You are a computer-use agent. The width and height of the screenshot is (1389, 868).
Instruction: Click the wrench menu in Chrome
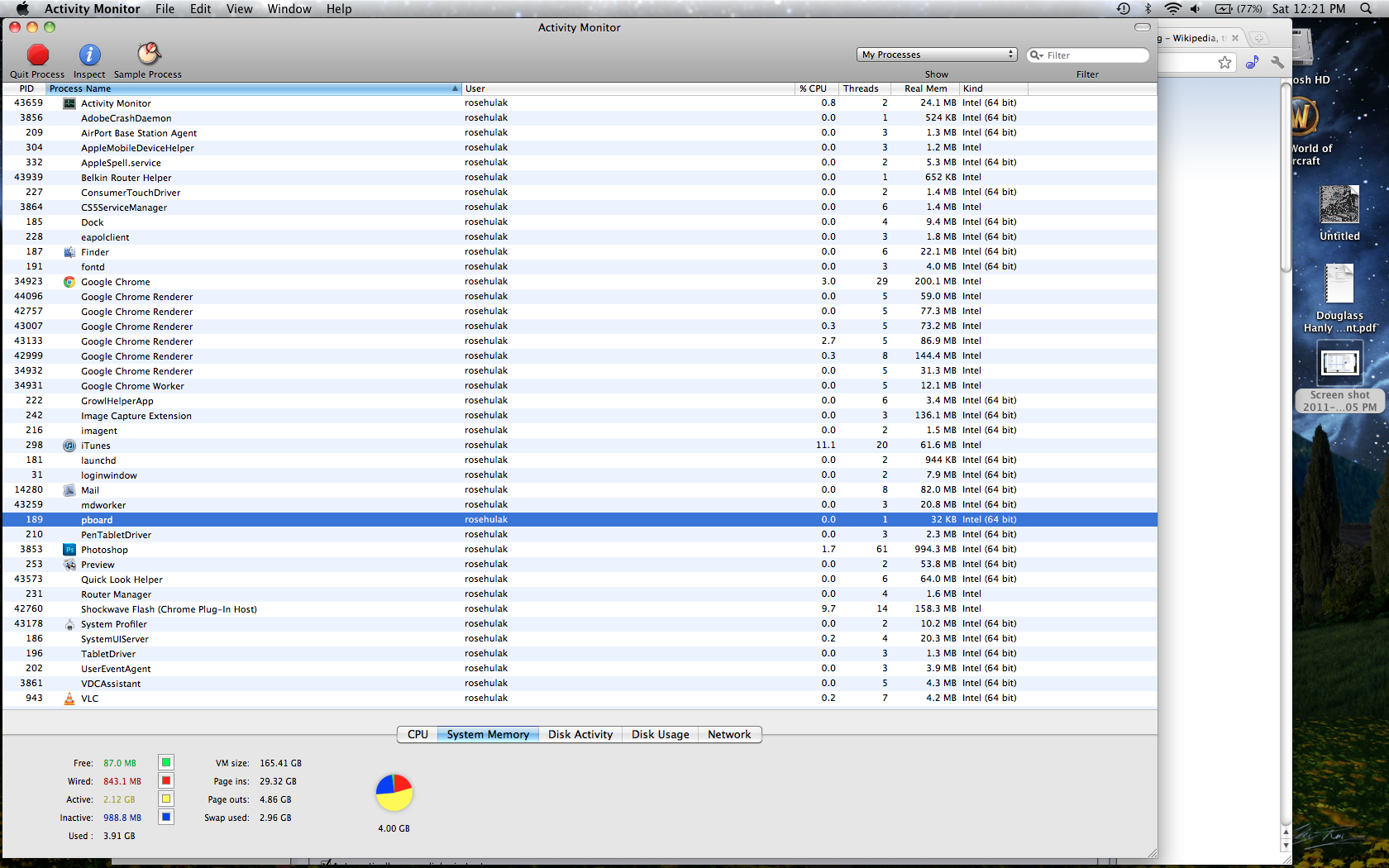(1277, 62)
